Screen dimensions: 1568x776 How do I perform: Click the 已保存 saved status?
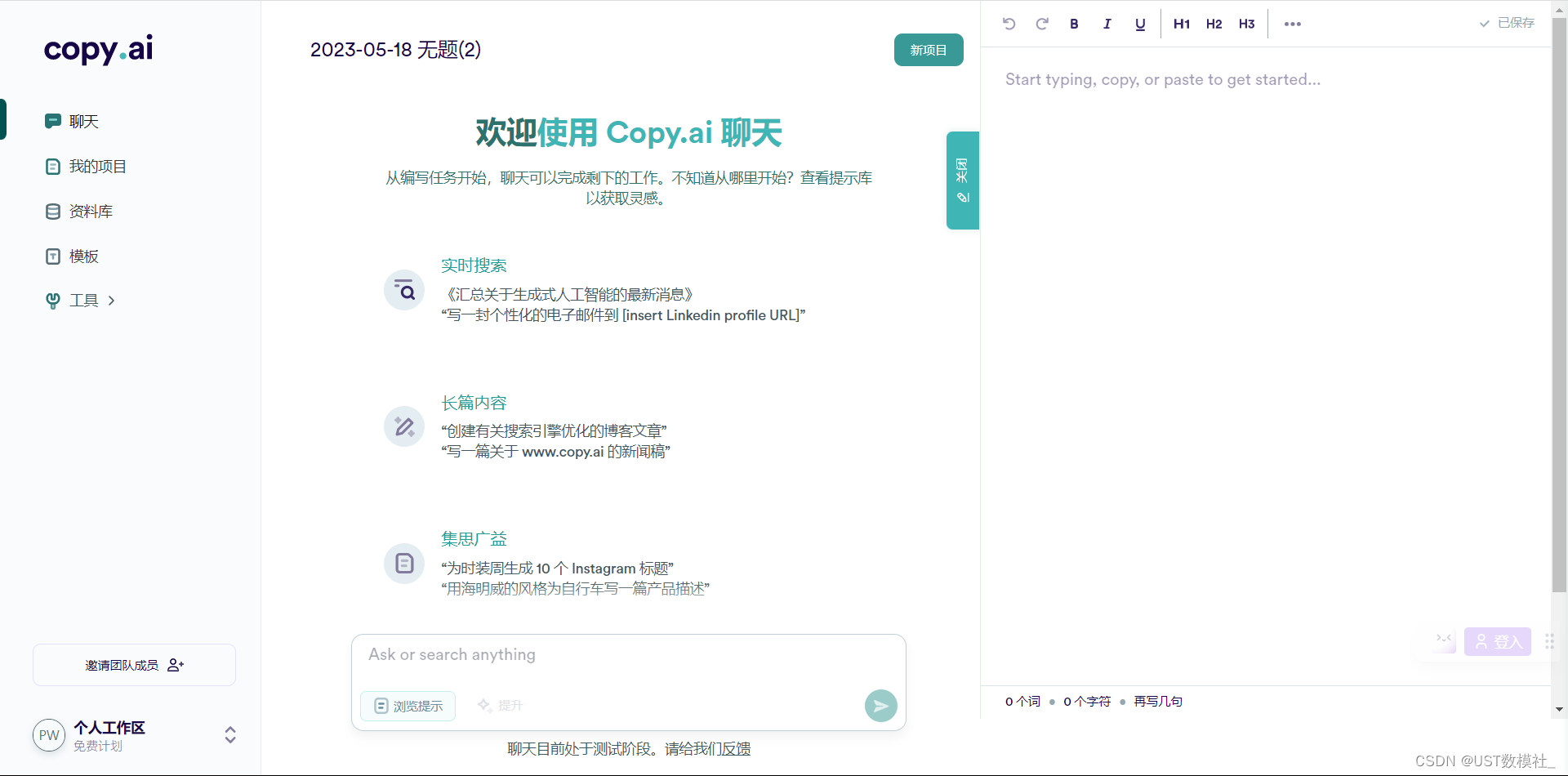(1507, 23)
